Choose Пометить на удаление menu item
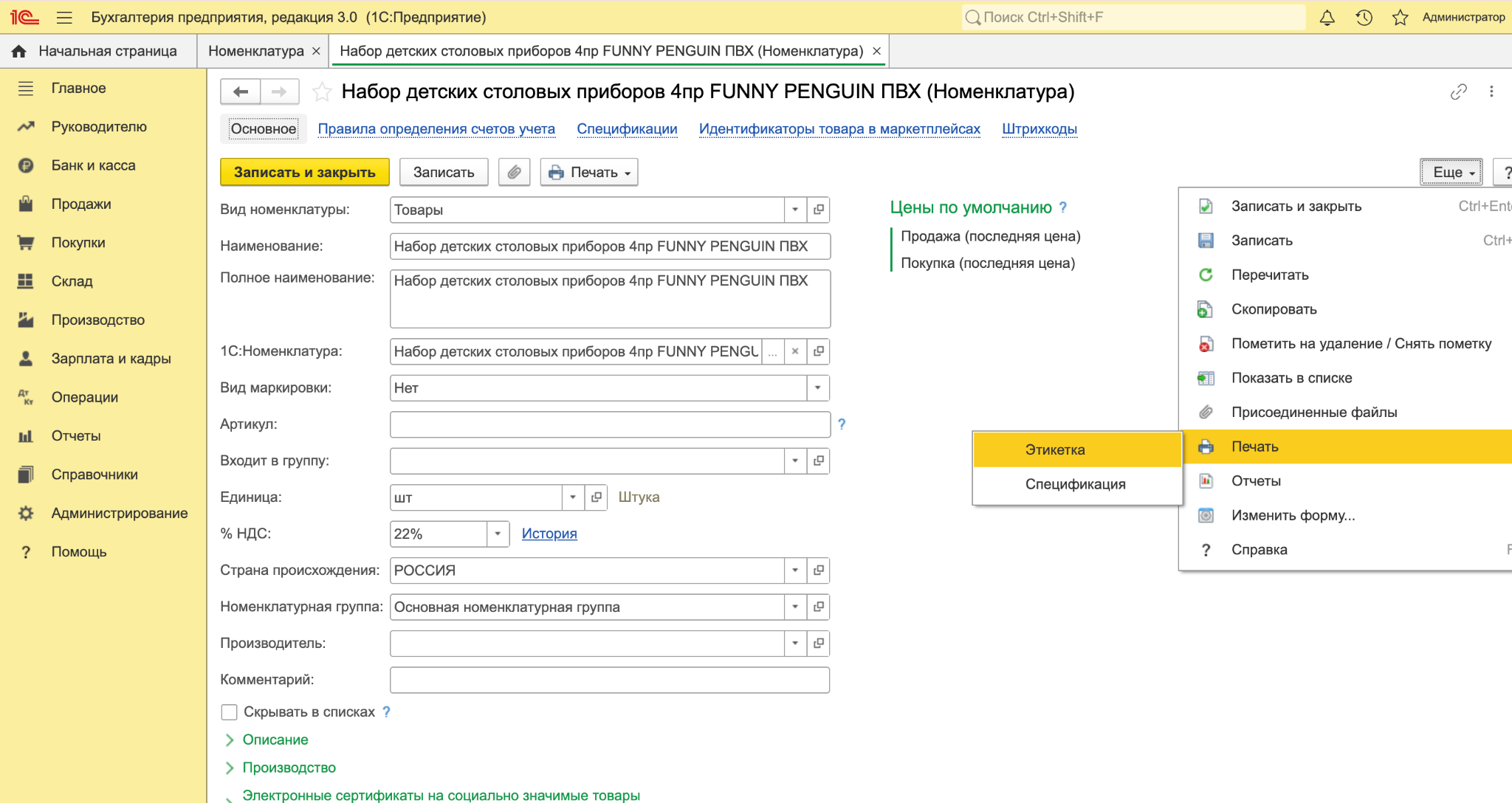Image resolution: width=1512 pixels, height=803 pixels. click(1345, 343)
